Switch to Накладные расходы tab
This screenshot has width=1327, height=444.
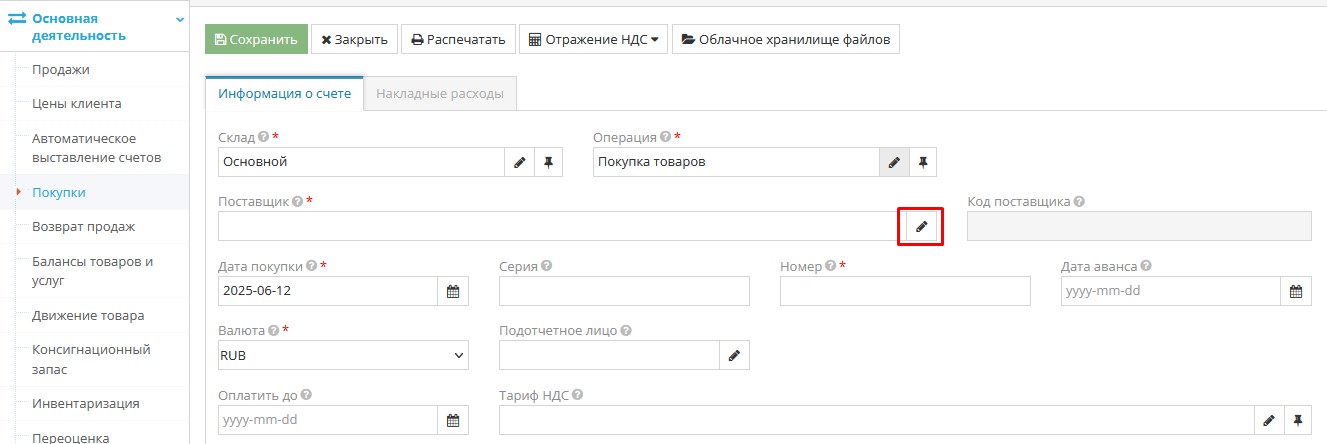point(439,94)
